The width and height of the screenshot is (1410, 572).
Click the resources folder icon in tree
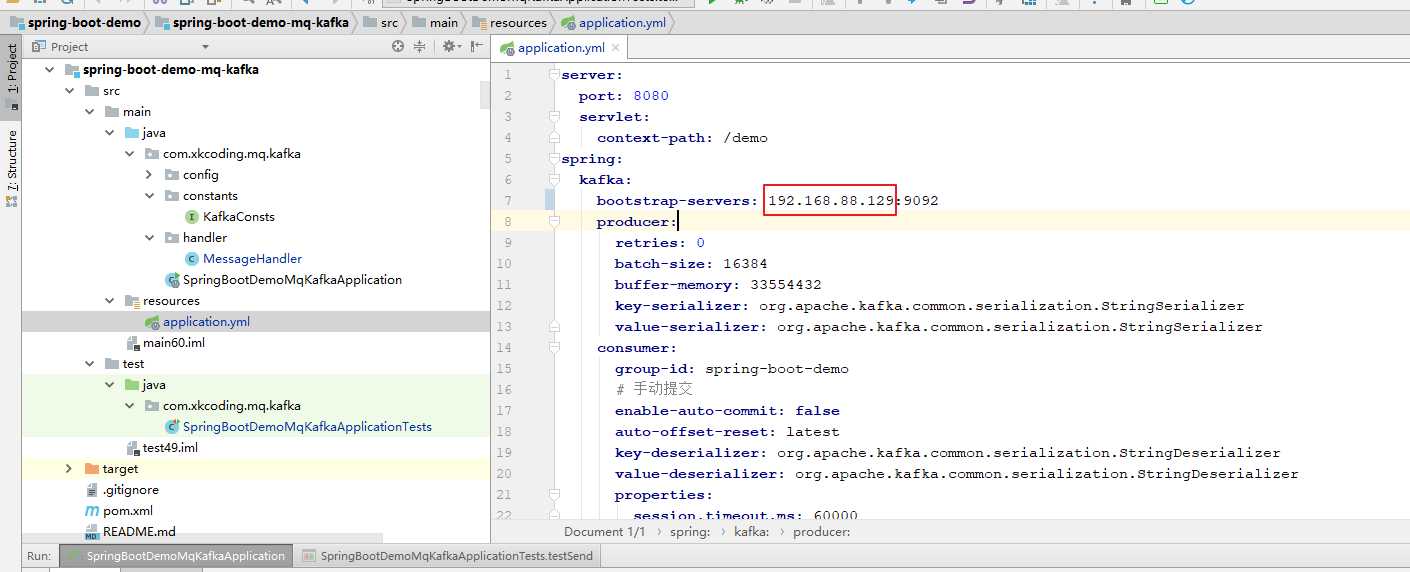[x=132, y=301]
